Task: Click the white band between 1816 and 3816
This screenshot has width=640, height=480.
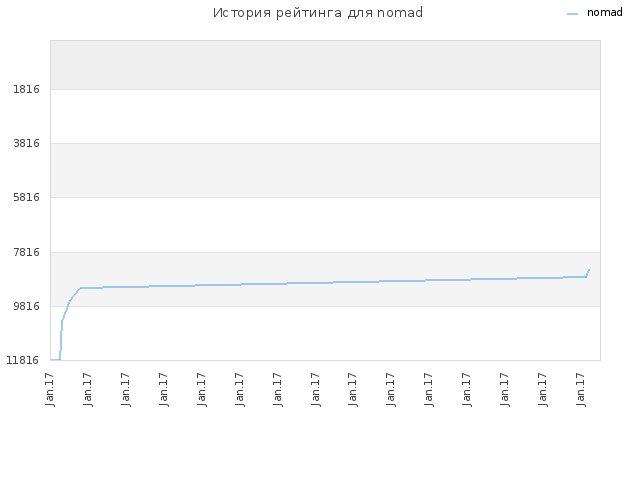Action: point(325,116)
